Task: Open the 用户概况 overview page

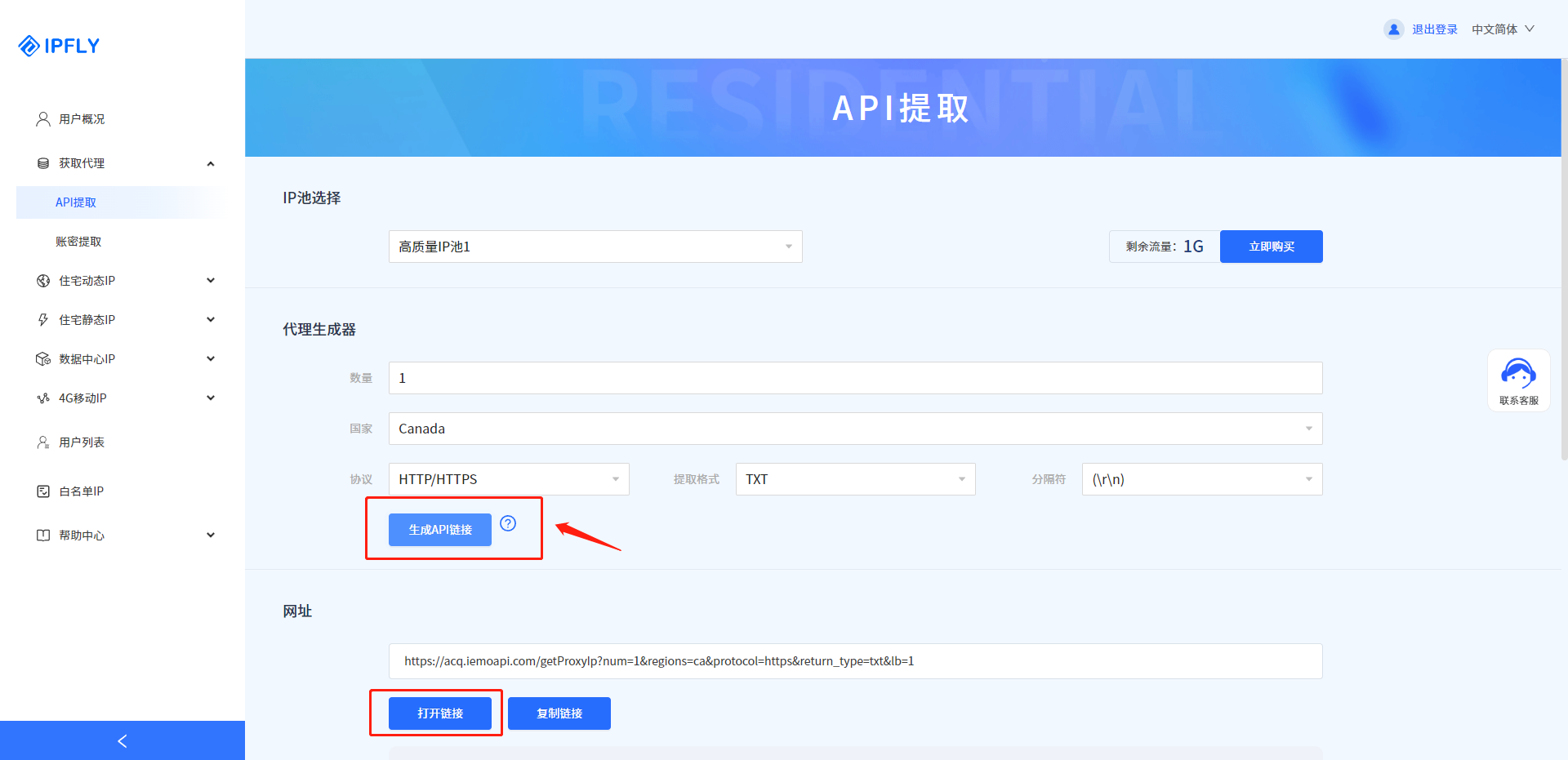Action: [x=82, y=119]
